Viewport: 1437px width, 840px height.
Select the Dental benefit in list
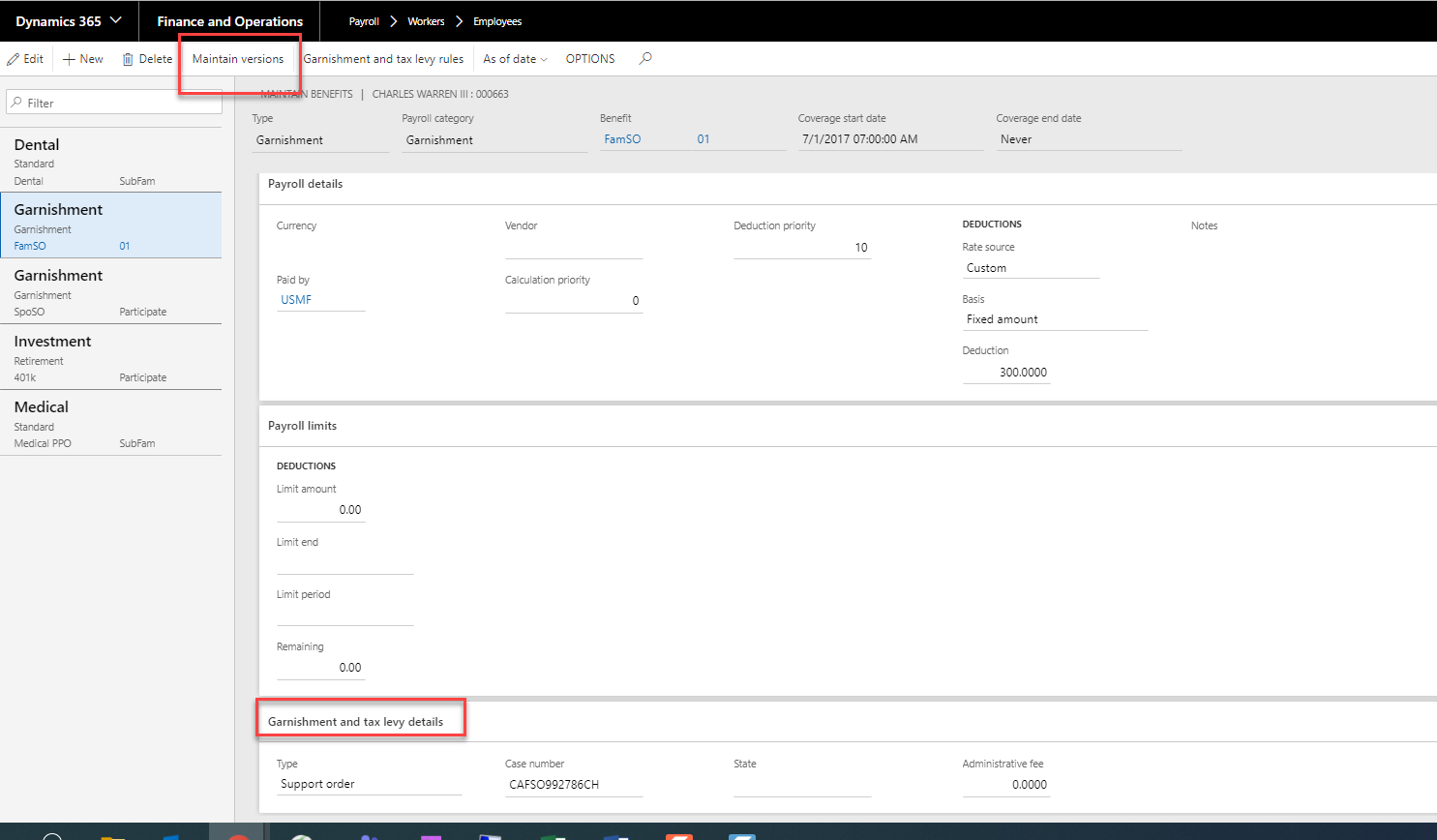(111, 161)
